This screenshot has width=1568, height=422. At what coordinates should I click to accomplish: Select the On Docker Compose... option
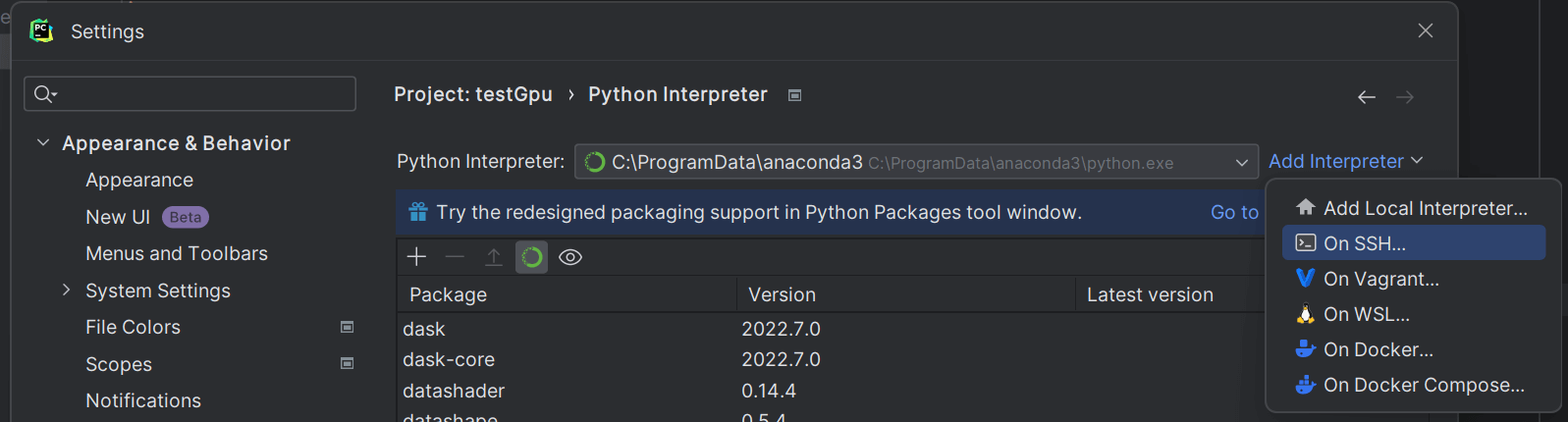[x=1413, y=385]
